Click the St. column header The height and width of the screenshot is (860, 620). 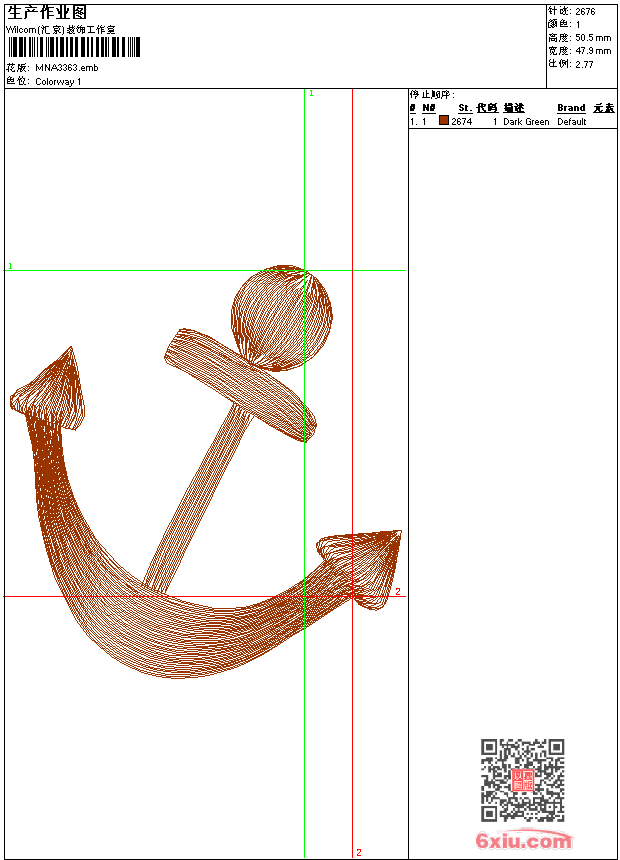point(464,108)
